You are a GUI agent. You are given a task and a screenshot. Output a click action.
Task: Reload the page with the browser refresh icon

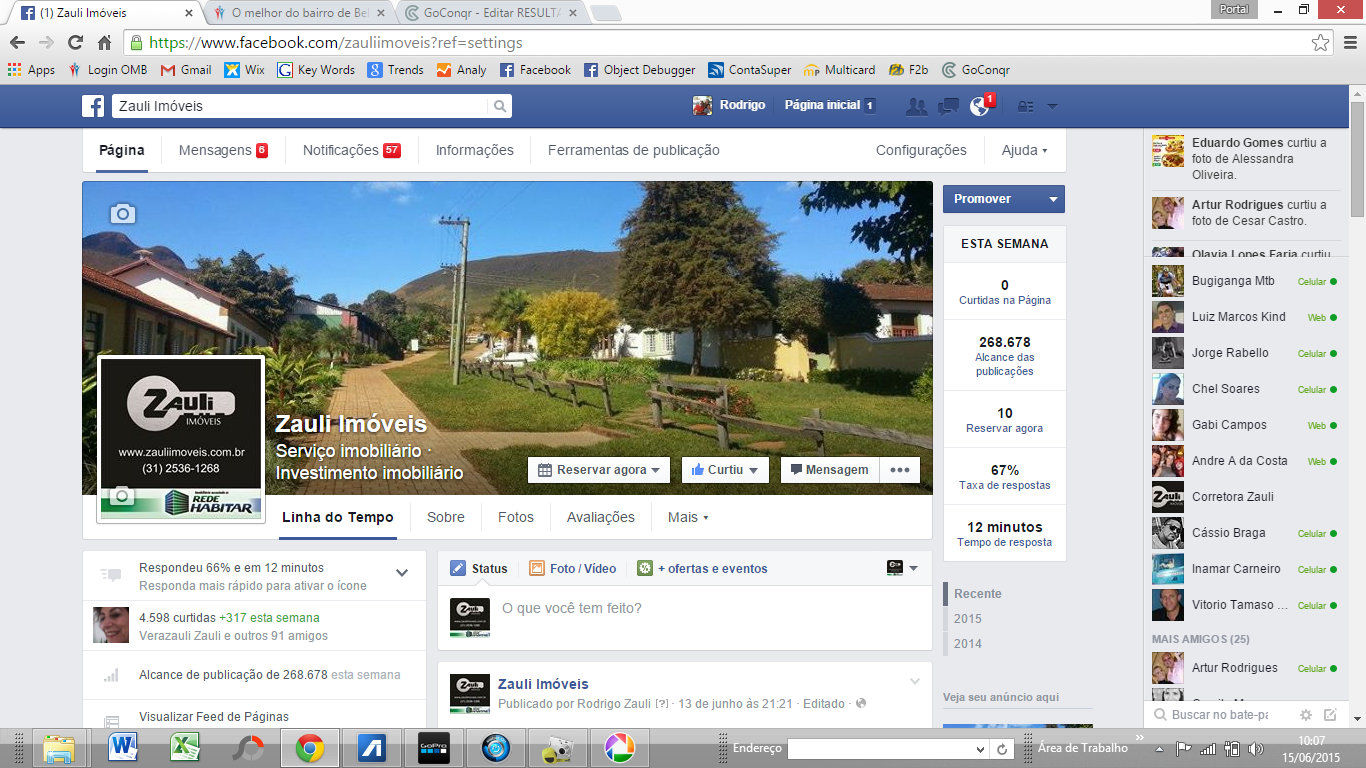tap(75, 43)
